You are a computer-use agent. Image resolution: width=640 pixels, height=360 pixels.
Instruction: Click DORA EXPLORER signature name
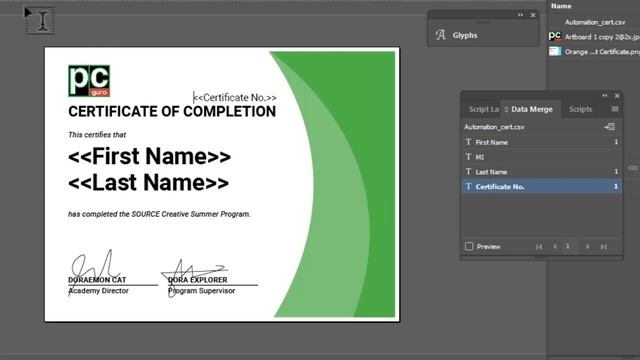(x=198, y=280)
